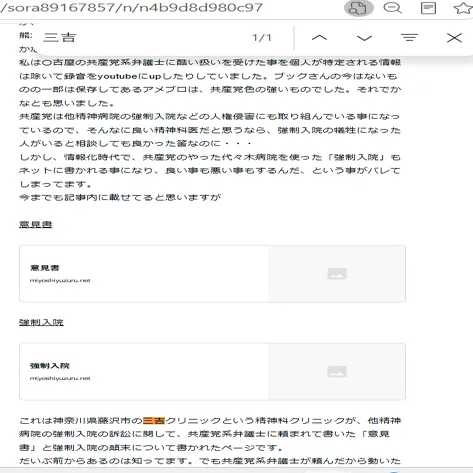Open the reader view icon in address bar
The image size is (473, 473).
(428, 8)
